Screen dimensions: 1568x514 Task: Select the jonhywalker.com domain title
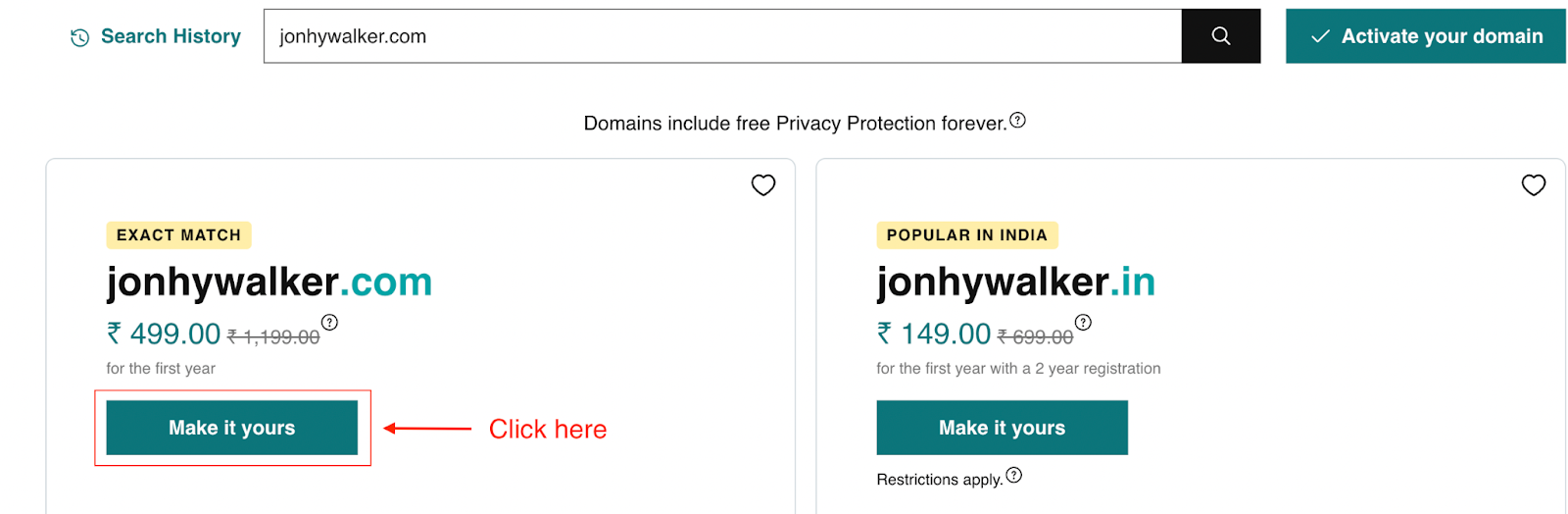(x=269, y=283)
